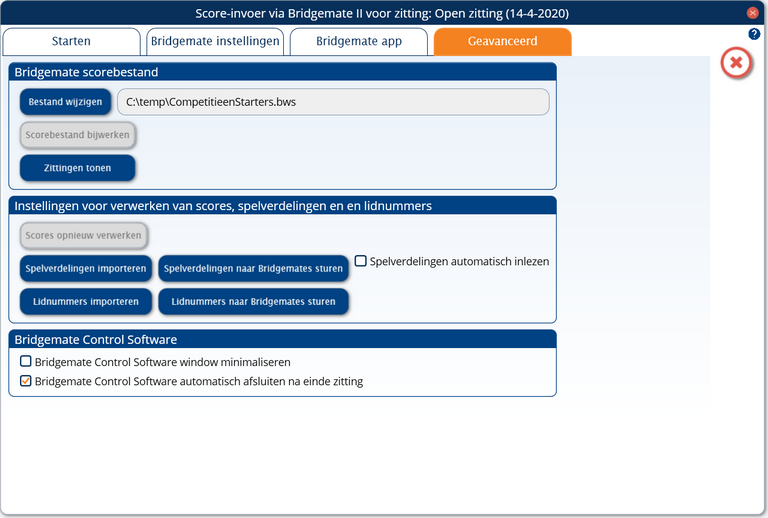Click the Zittingen tonen button
The height and width of the screenshot is (518, 768).
pos(77,168)
